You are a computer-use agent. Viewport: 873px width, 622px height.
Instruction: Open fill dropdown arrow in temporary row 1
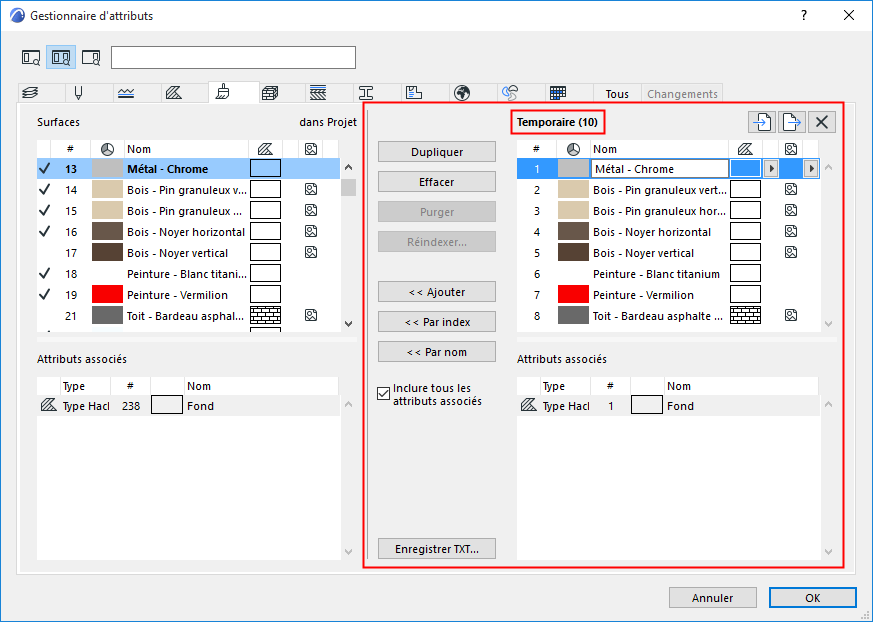[771, 168]
